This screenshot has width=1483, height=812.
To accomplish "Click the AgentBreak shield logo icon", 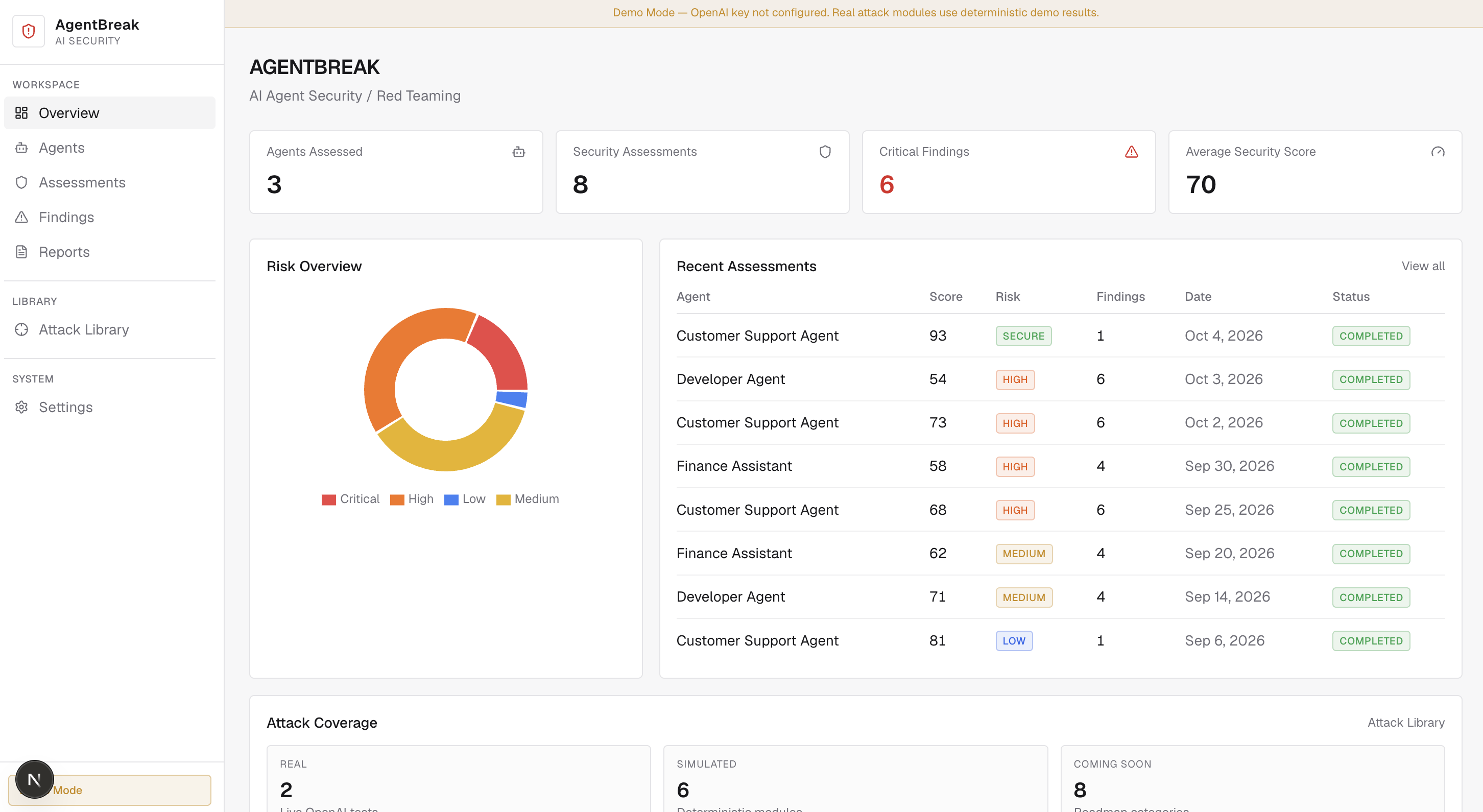I will click(28, 31).
